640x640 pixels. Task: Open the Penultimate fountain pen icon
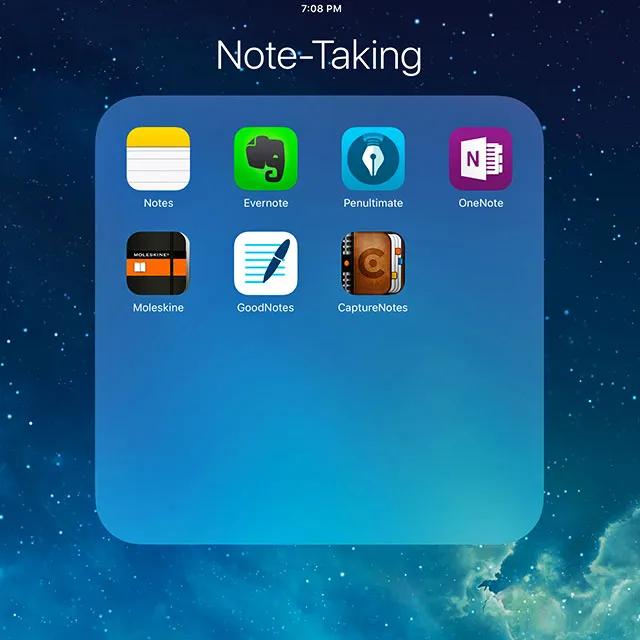coord(373,159)
